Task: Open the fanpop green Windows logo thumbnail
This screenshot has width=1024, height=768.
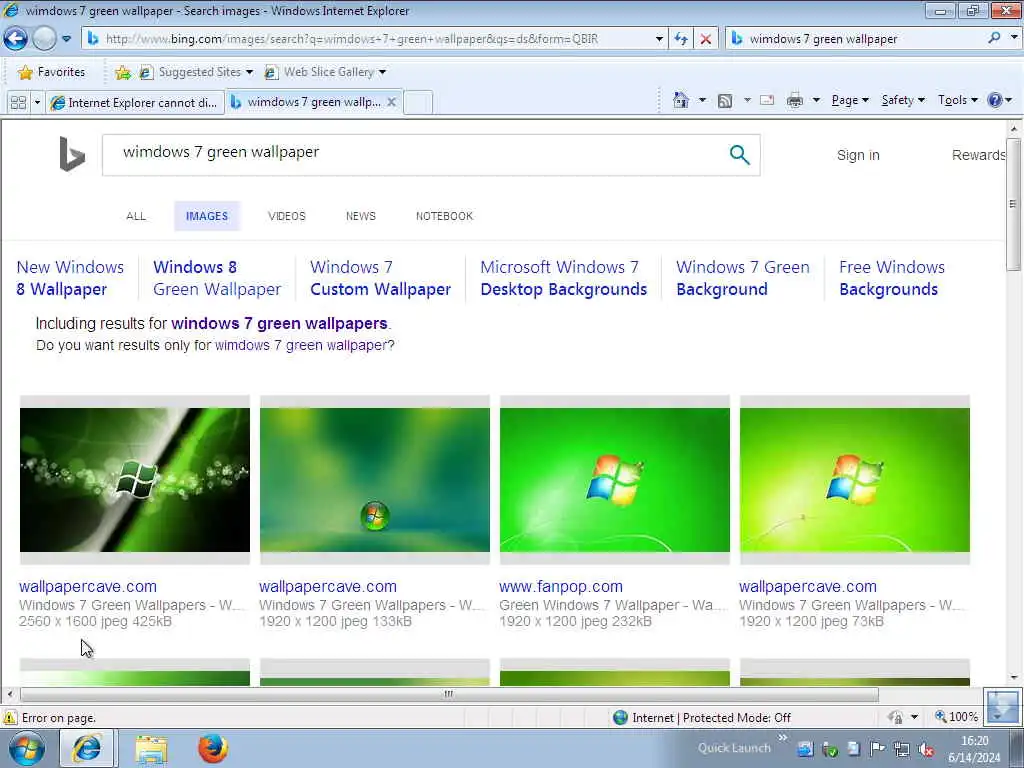Action: pos(615,480)
